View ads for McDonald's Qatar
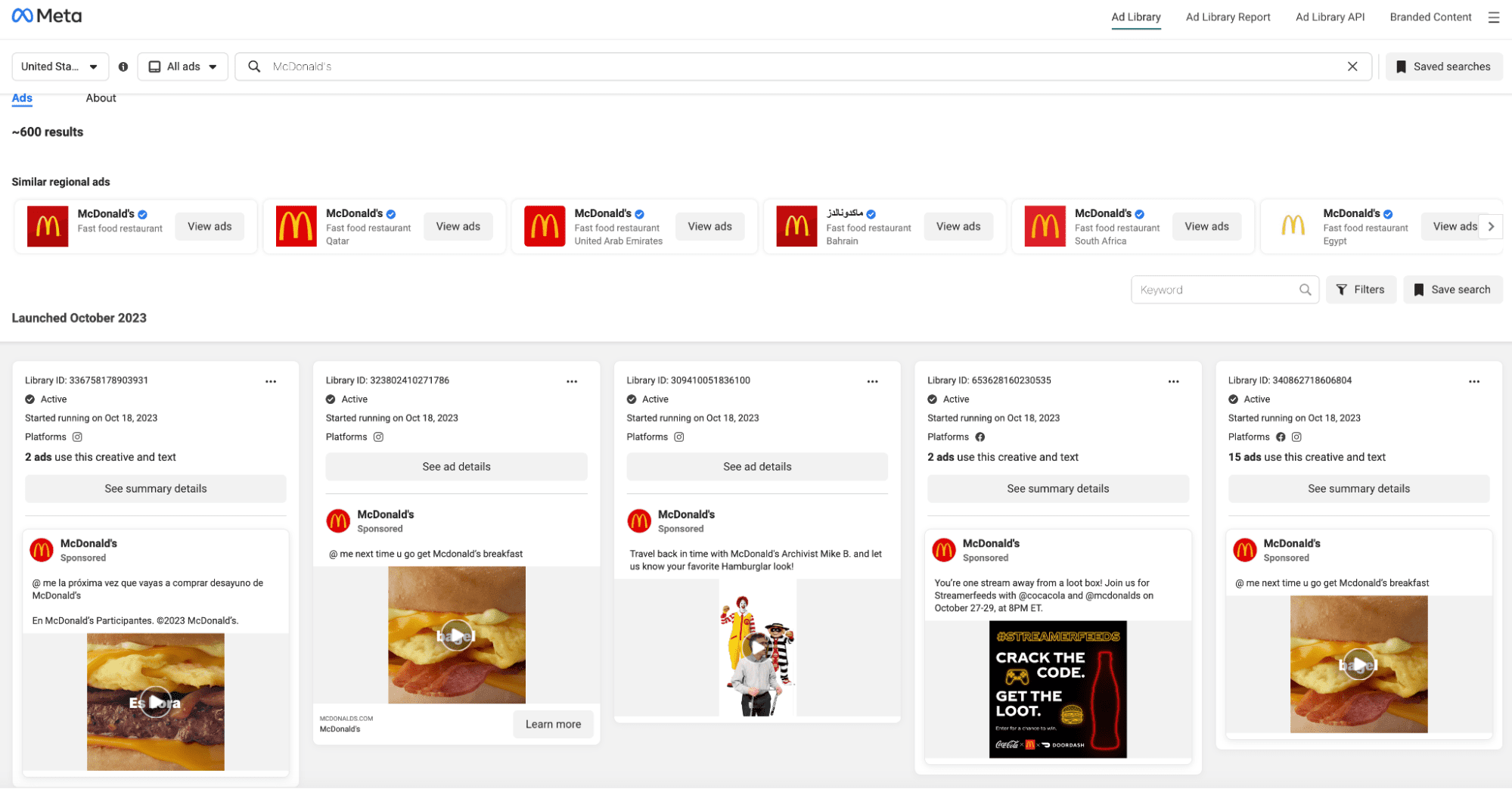The image size is (1512, 789). coord(458,225)
